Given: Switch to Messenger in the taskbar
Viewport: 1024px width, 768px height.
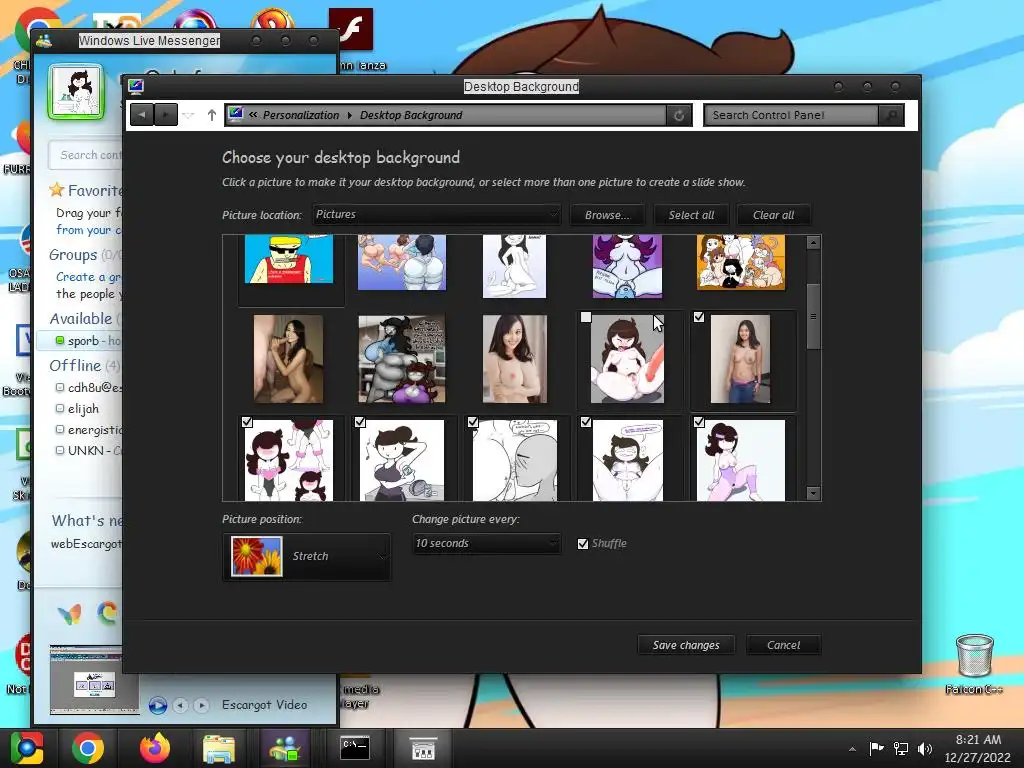Looking at the screenshot, I should tap(285, 748).
